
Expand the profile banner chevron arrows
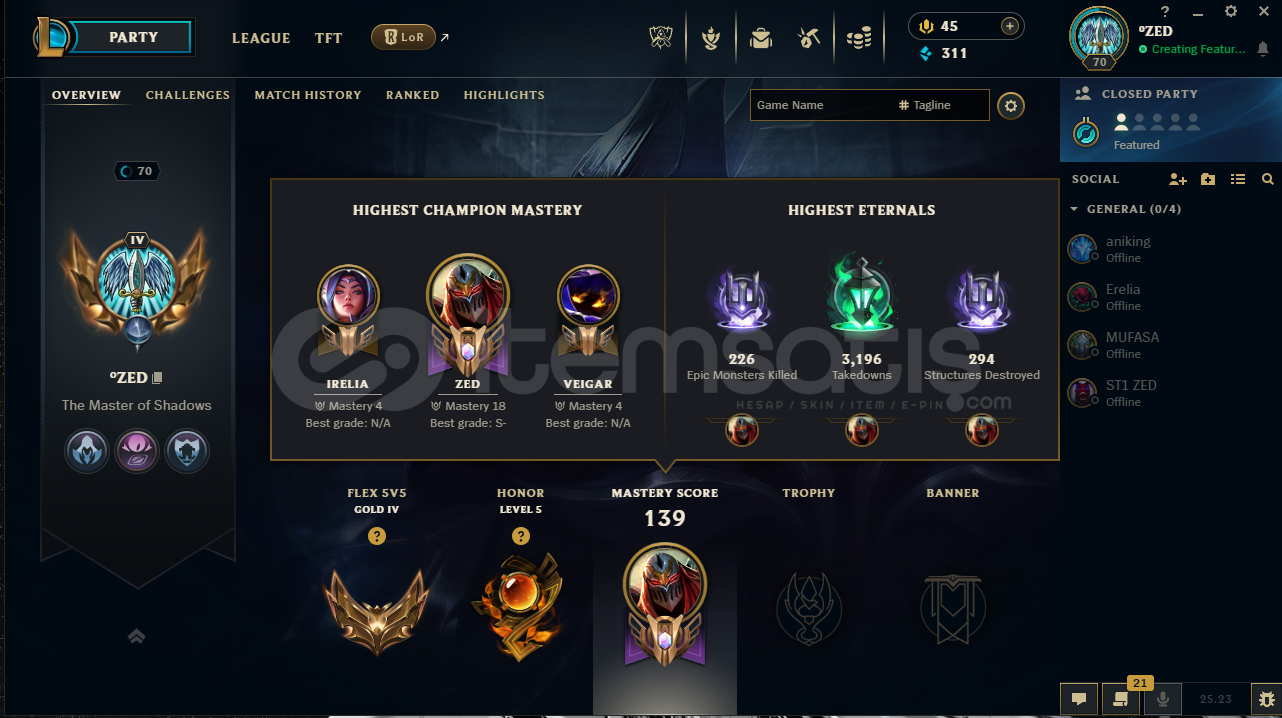pos(137,636)
